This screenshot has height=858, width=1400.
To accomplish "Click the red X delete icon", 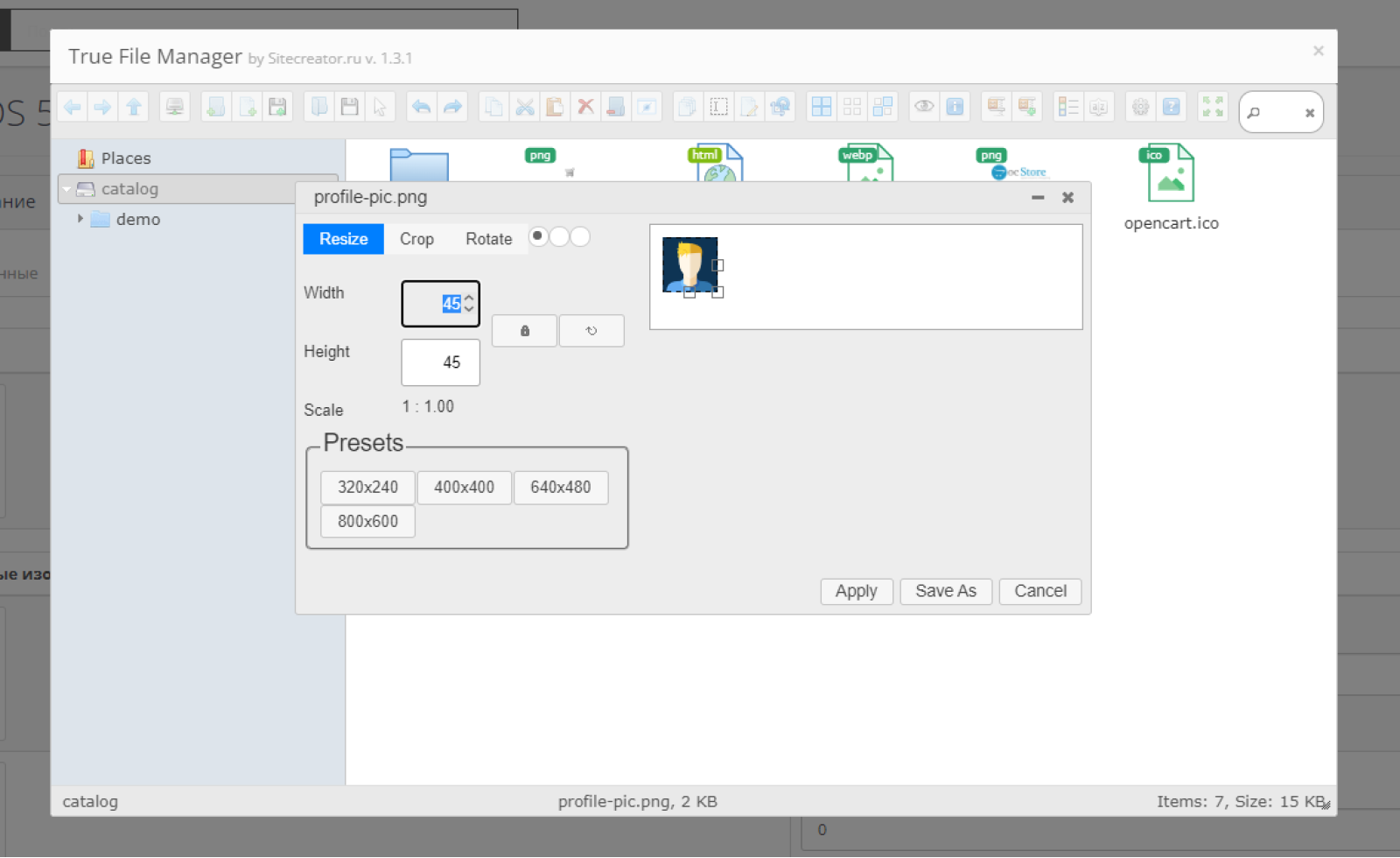I will 585,107.
